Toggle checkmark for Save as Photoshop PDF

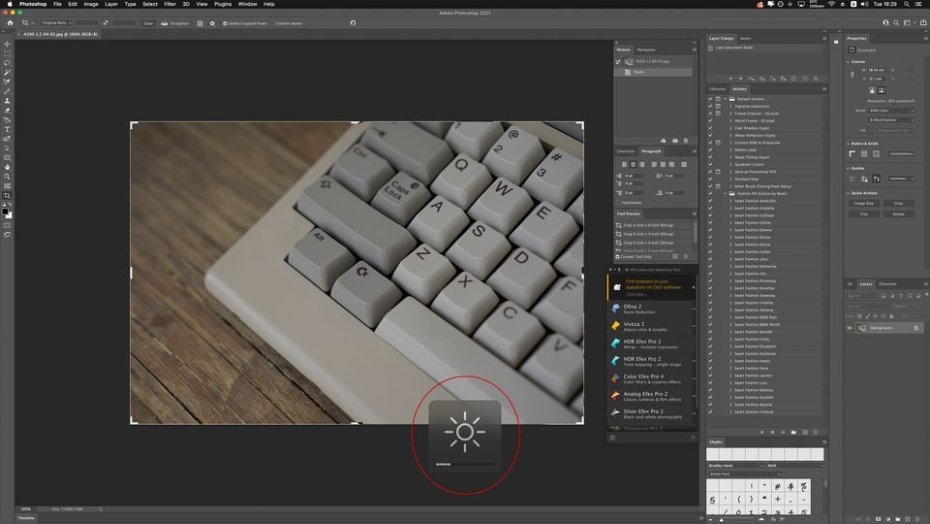(x=711, y=172)
